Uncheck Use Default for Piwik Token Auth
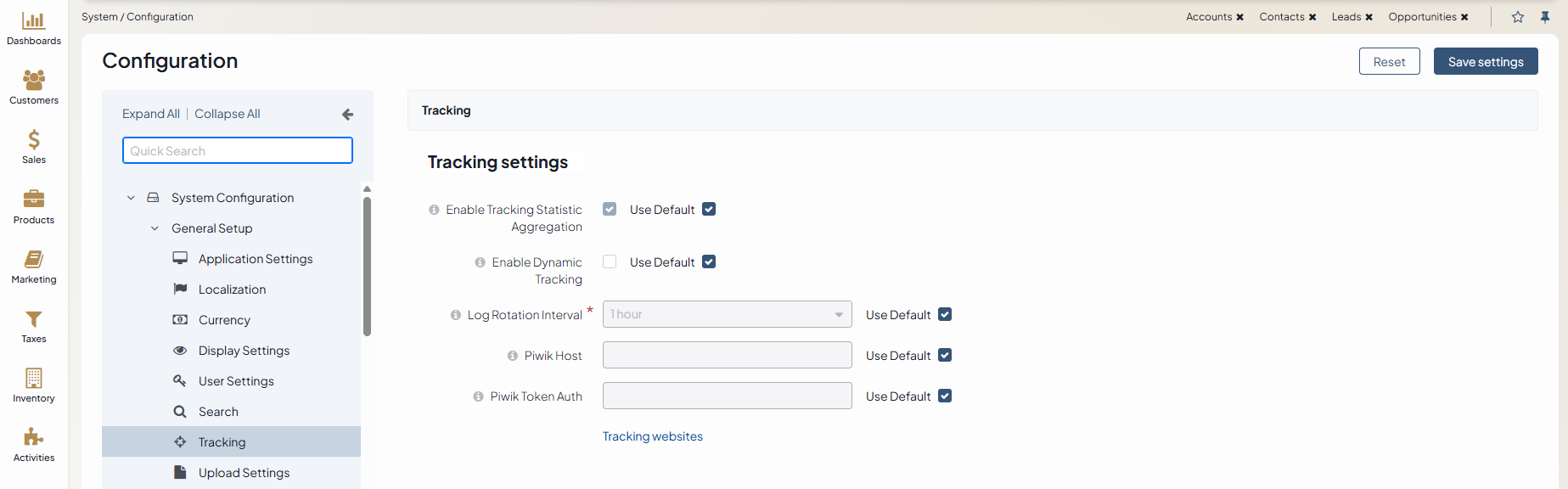 (x=945, y=396)
